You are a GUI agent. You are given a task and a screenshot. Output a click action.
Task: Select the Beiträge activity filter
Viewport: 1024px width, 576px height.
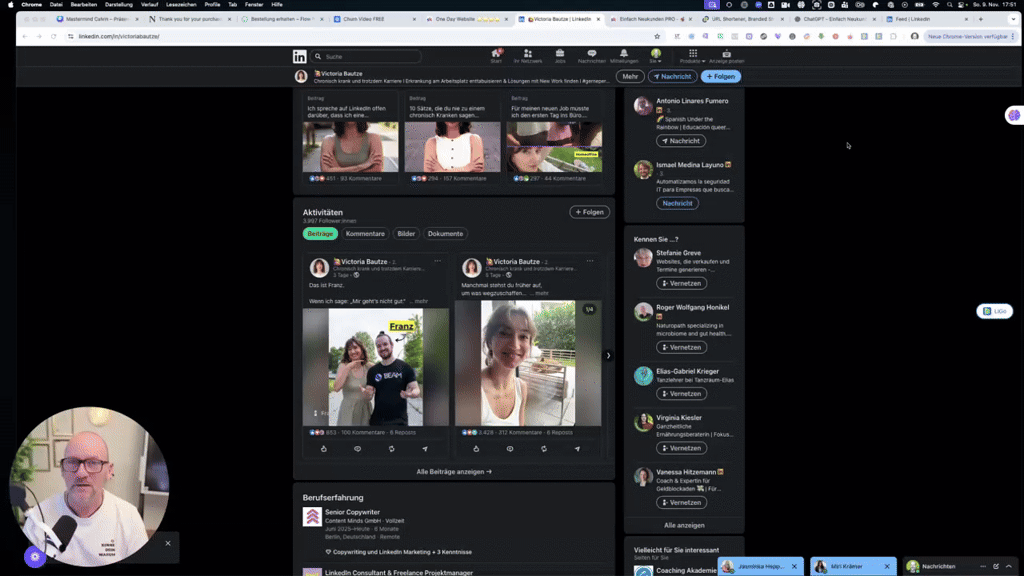[320, 234]
